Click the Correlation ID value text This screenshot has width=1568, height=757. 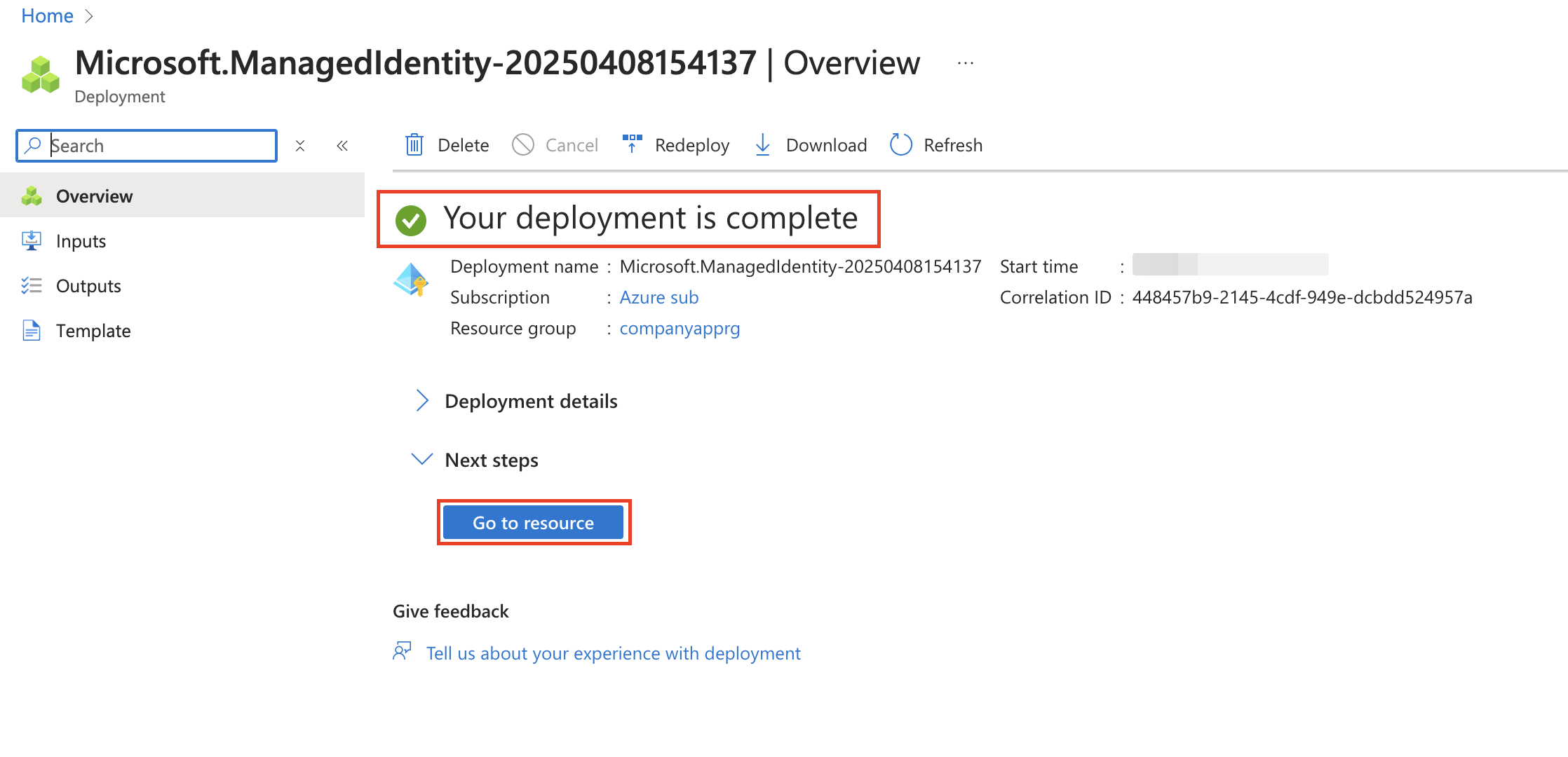tap(1302, 297)
